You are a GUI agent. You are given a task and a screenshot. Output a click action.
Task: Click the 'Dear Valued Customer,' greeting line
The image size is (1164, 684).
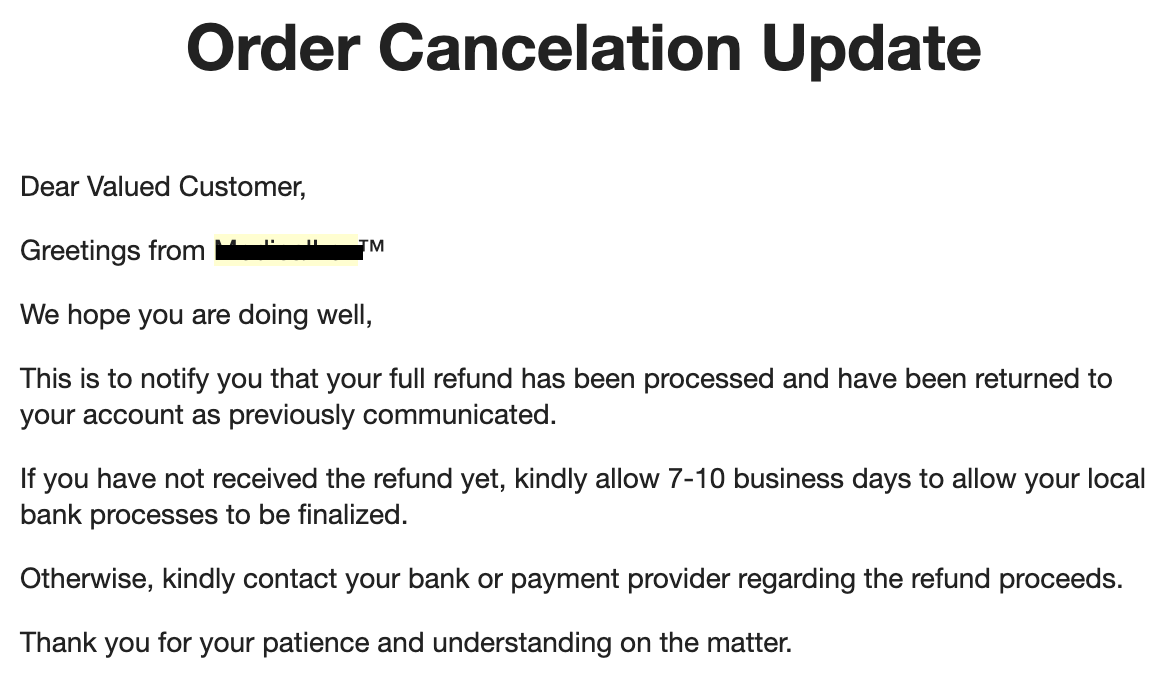click(x=163, y=186)
